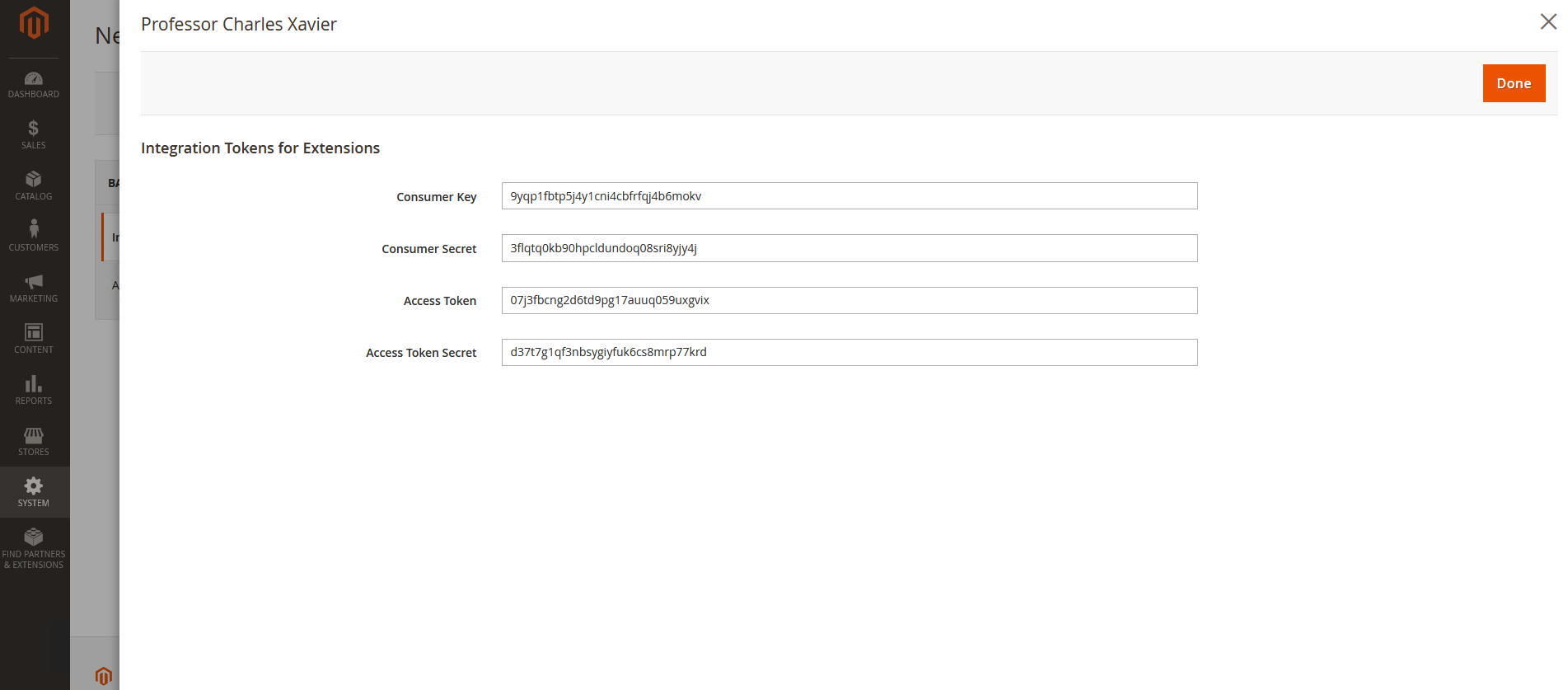The height and width of the screenshot is (690, 1568).
Task: Click into the Access Token Secret field
Action: click(x=849, y=352)
